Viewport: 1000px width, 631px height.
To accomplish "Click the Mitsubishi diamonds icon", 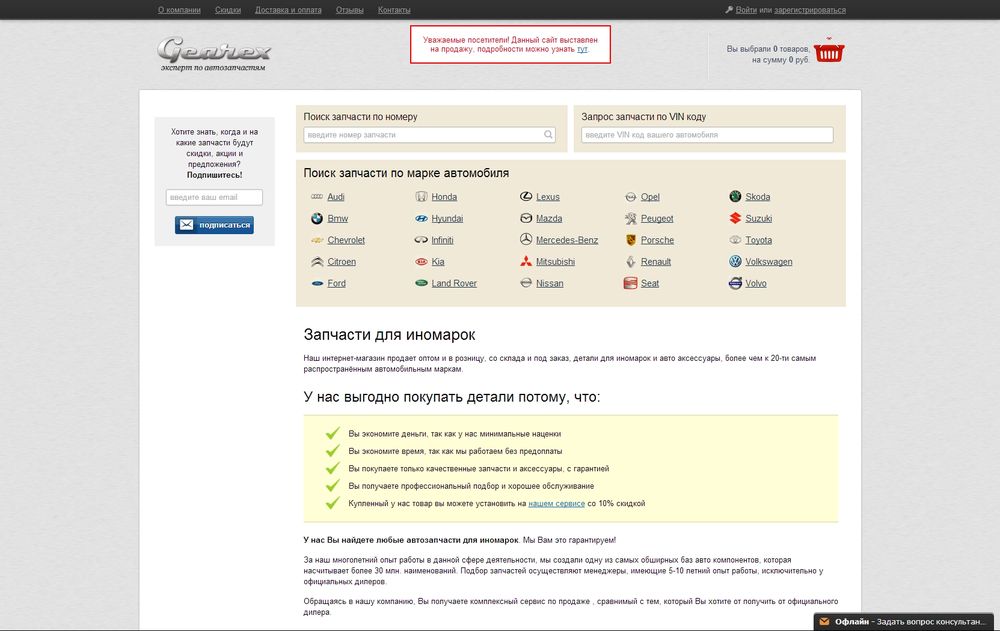I will (x=526, y=261).
